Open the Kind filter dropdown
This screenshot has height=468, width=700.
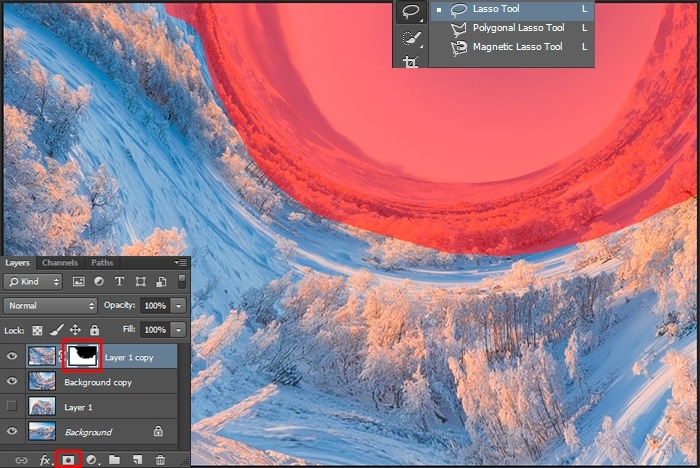(x=34, y=282)
